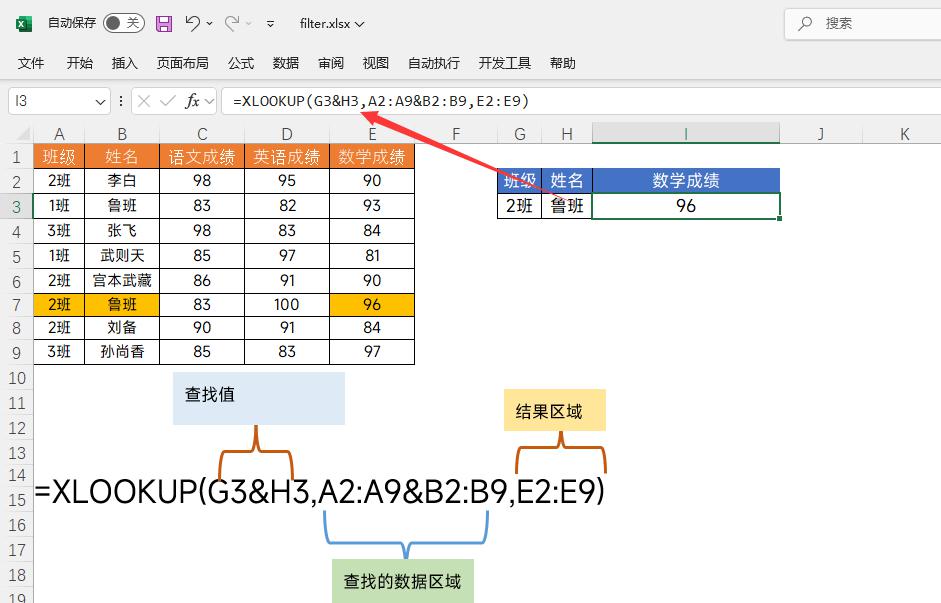This screenshot has width=941, height=603.
Task: Select column I header
Action: (686, 134)
